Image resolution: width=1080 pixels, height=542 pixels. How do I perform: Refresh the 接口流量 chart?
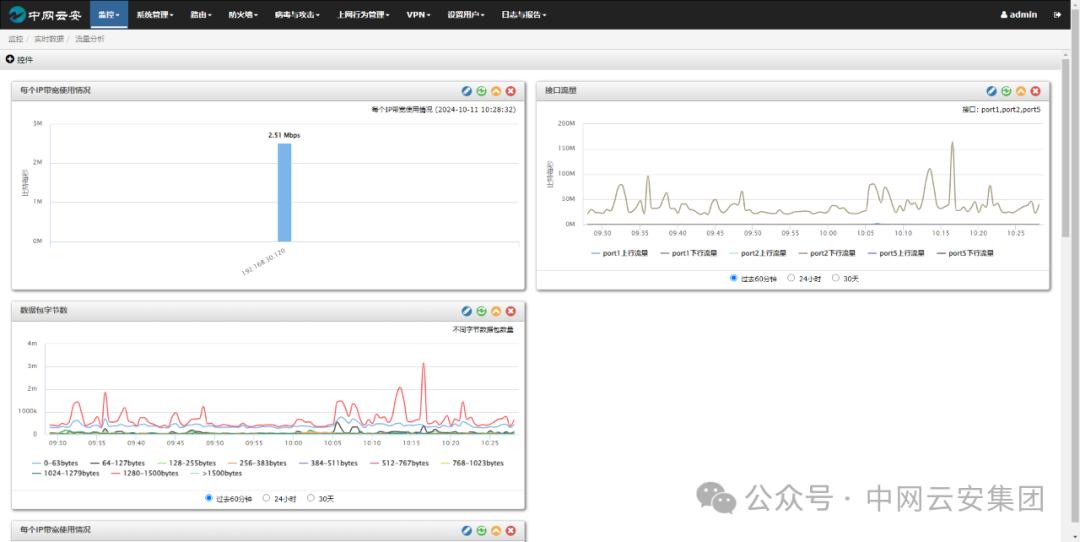[x=1007, y=91]
